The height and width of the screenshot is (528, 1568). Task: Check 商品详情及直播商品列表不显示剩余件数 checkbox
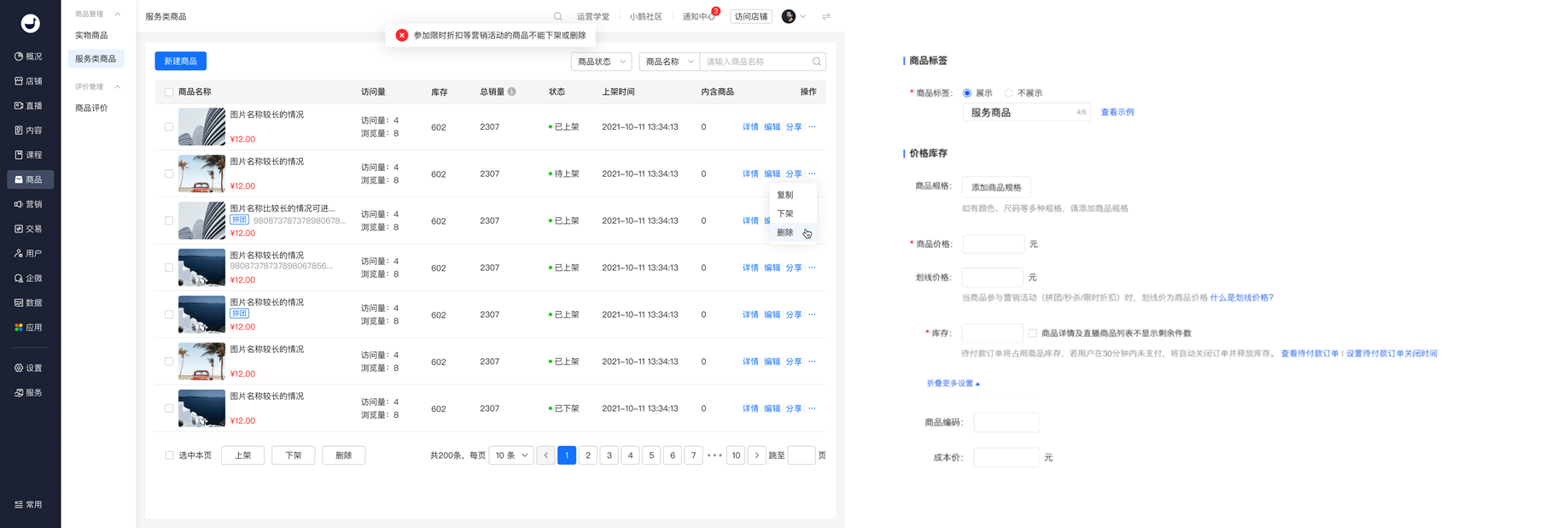(x=1033, y=333)
